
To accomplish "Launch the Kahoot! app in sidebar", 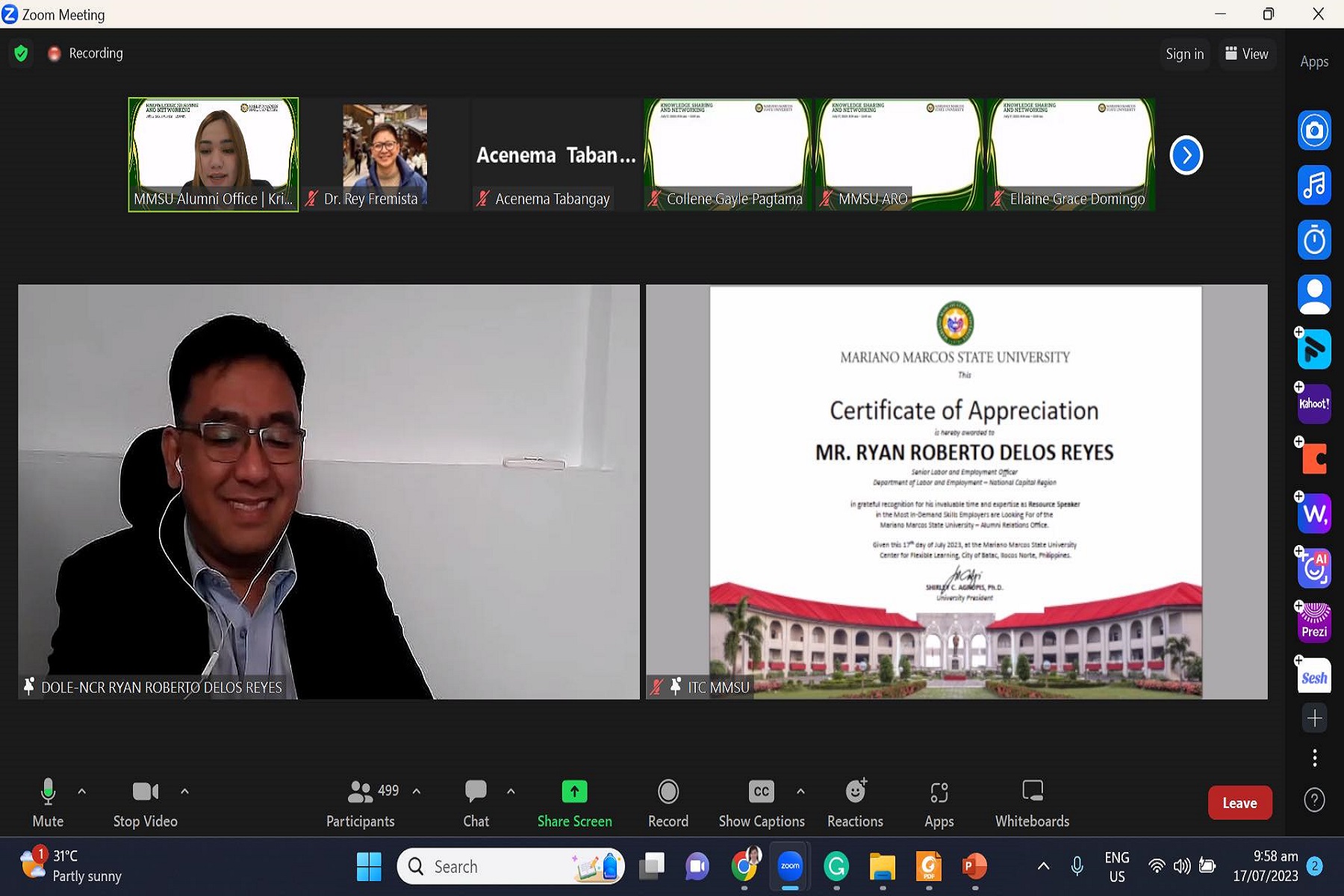I will coord(1314,404).
